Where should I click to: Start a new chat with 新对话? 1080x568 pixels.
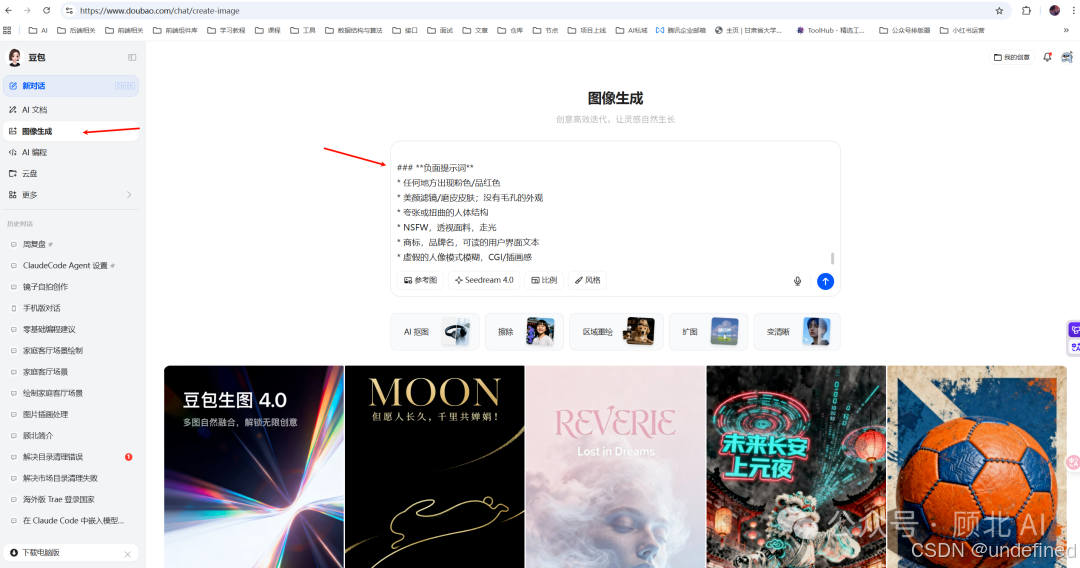coord(72,86)
